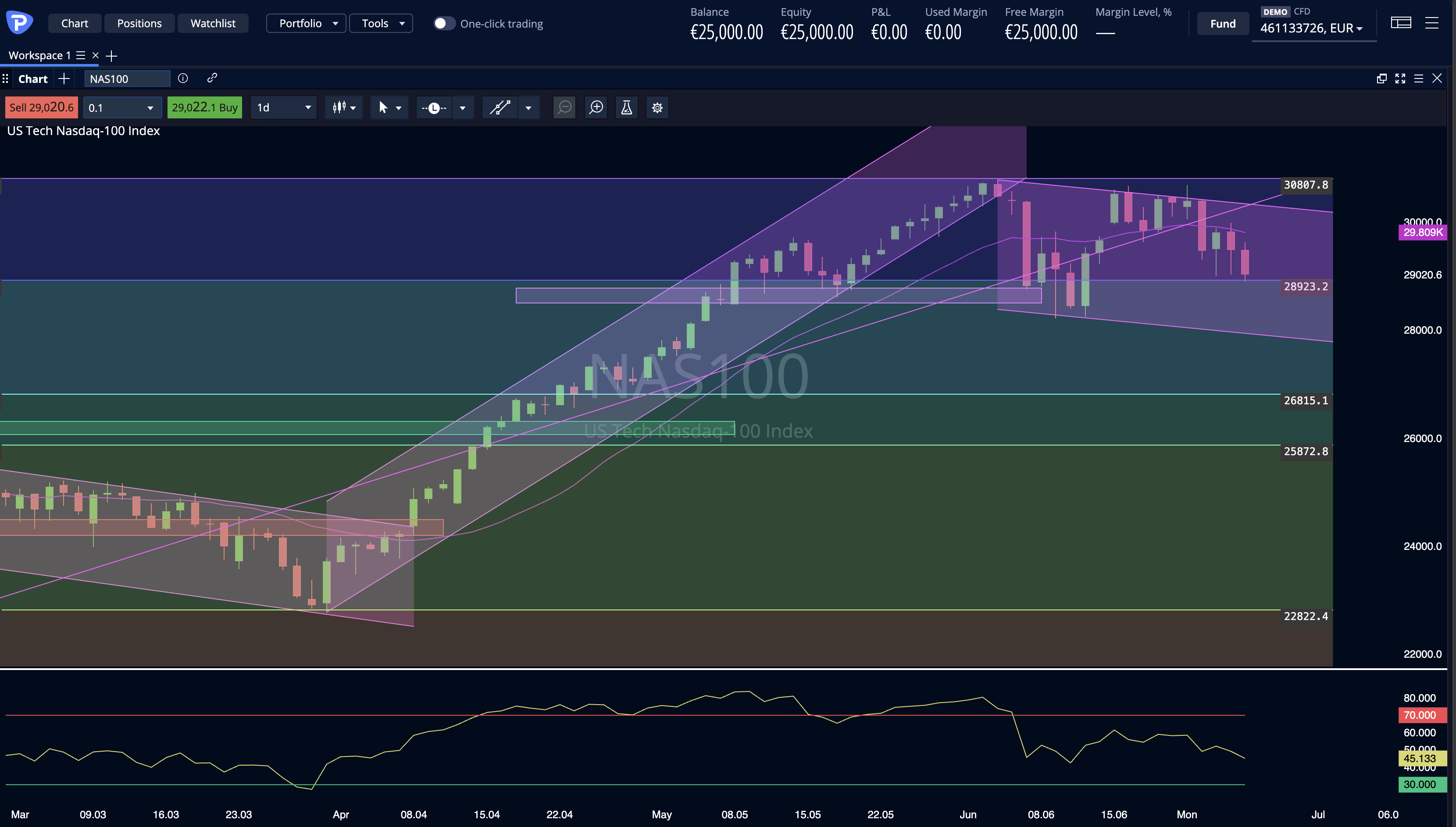Select the horizontal line drawing tool
The height and width of the screenshot is (827, 1456).
(434, 107)
